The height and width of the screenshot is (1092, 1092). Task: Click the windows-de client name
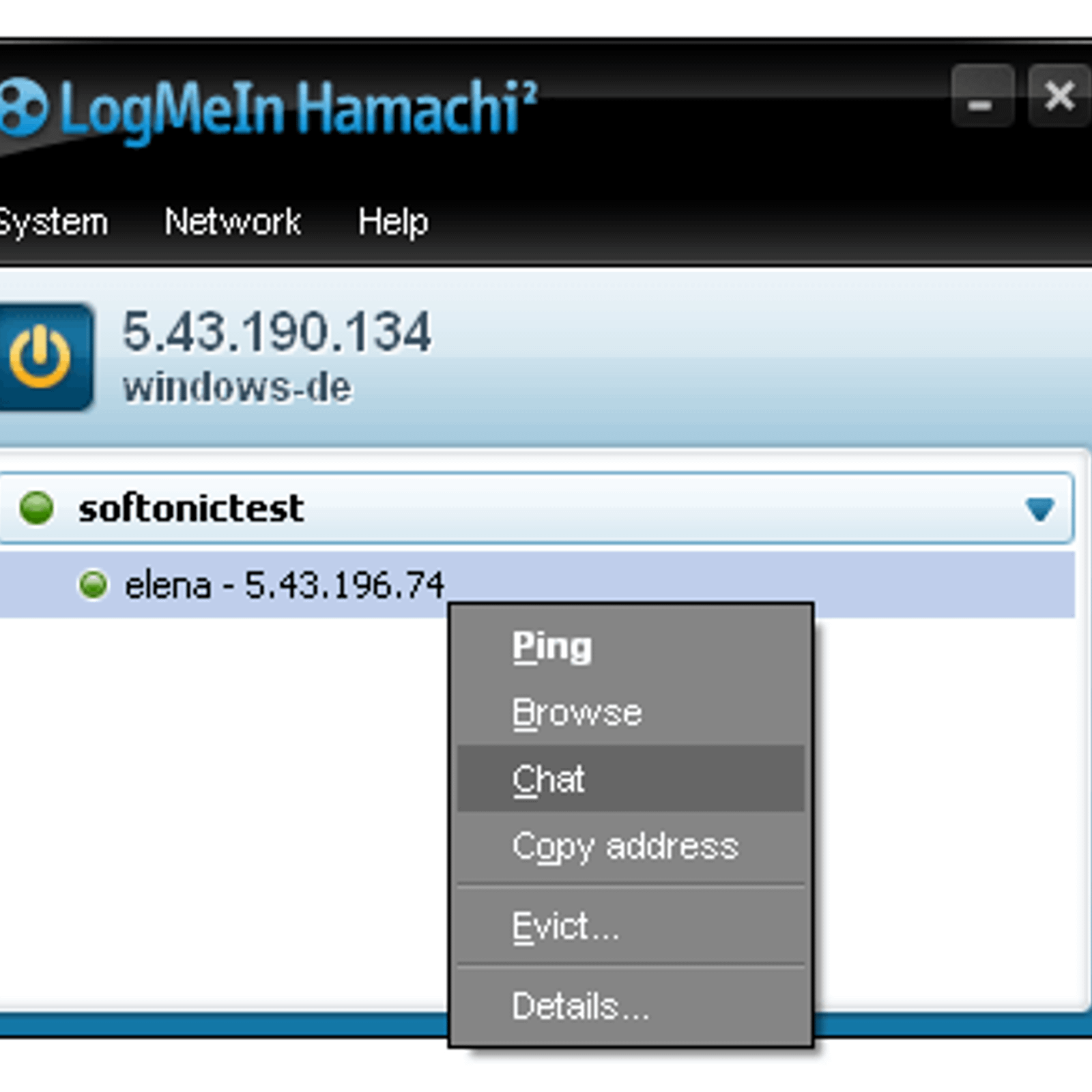[x=238, y=388]
